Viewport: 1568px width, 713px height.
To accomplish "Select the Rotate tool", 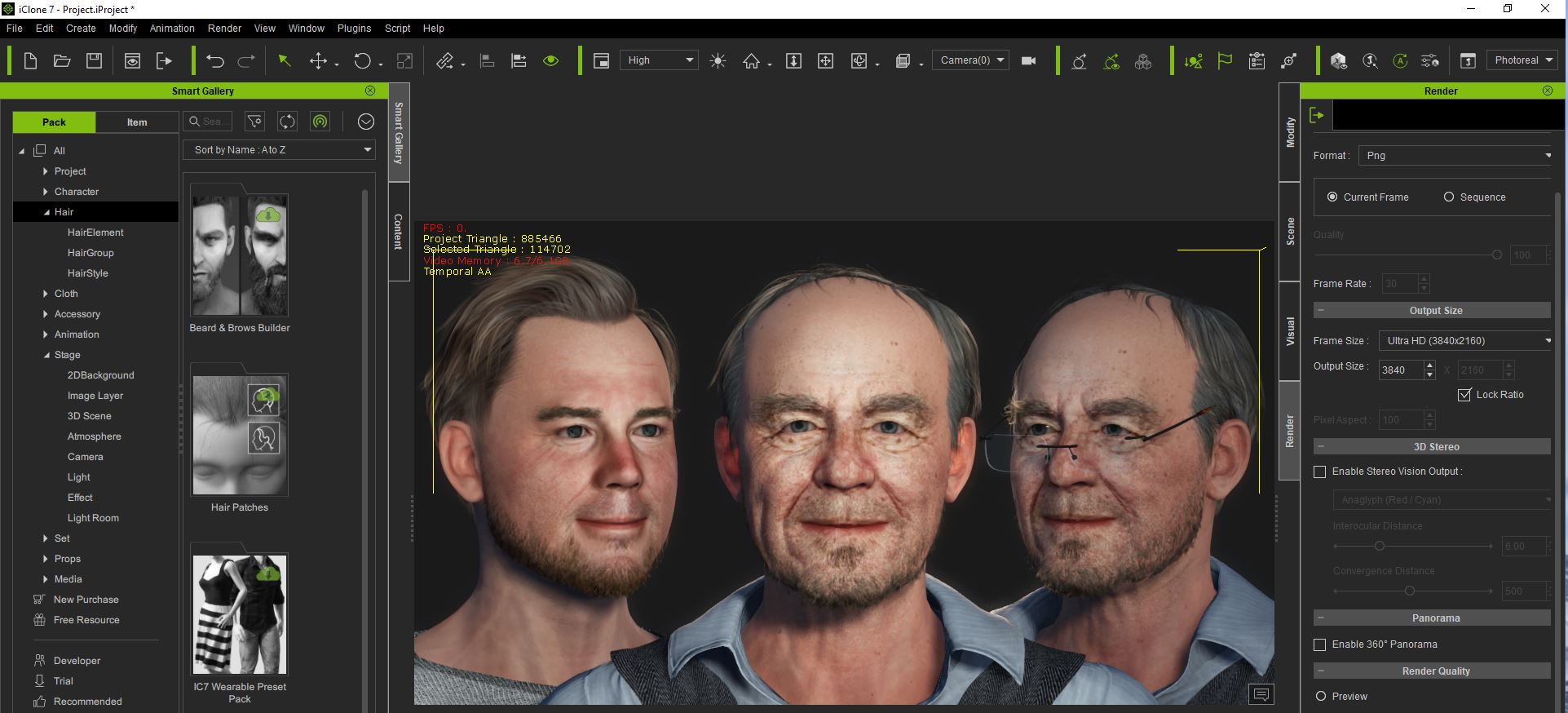I will coord(362,60).
